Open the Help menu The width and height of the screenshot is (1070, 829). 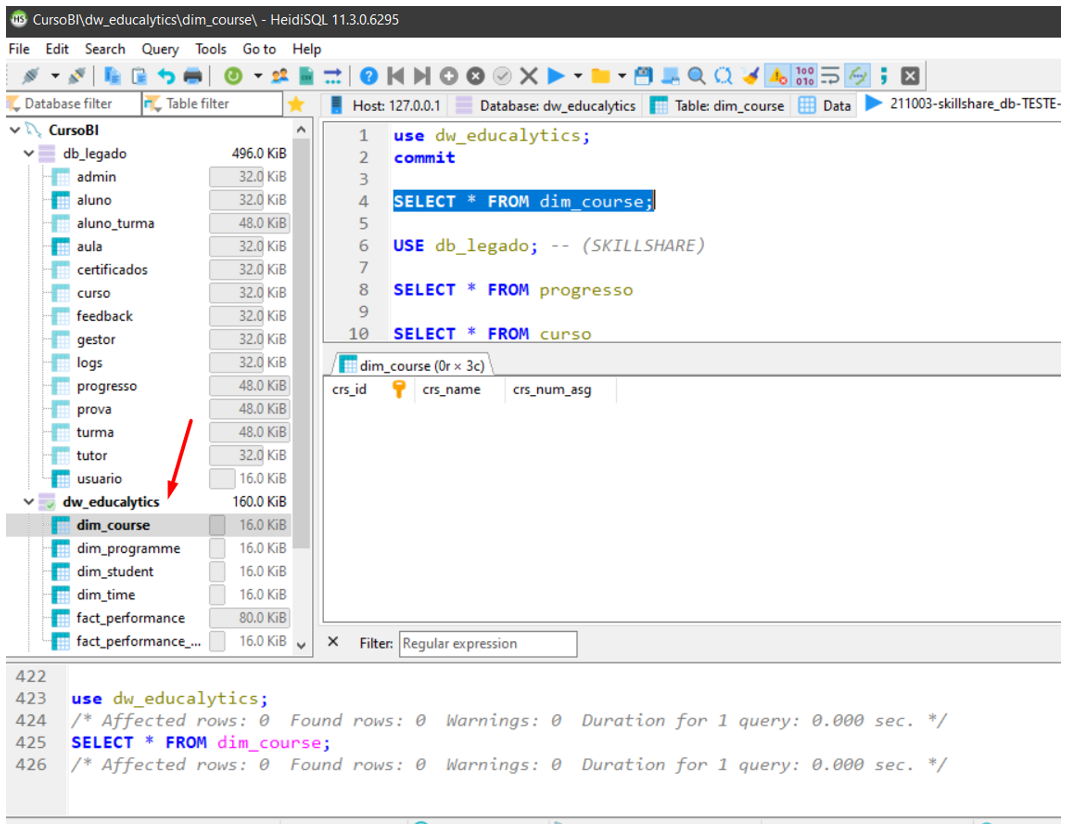point(307,49)
